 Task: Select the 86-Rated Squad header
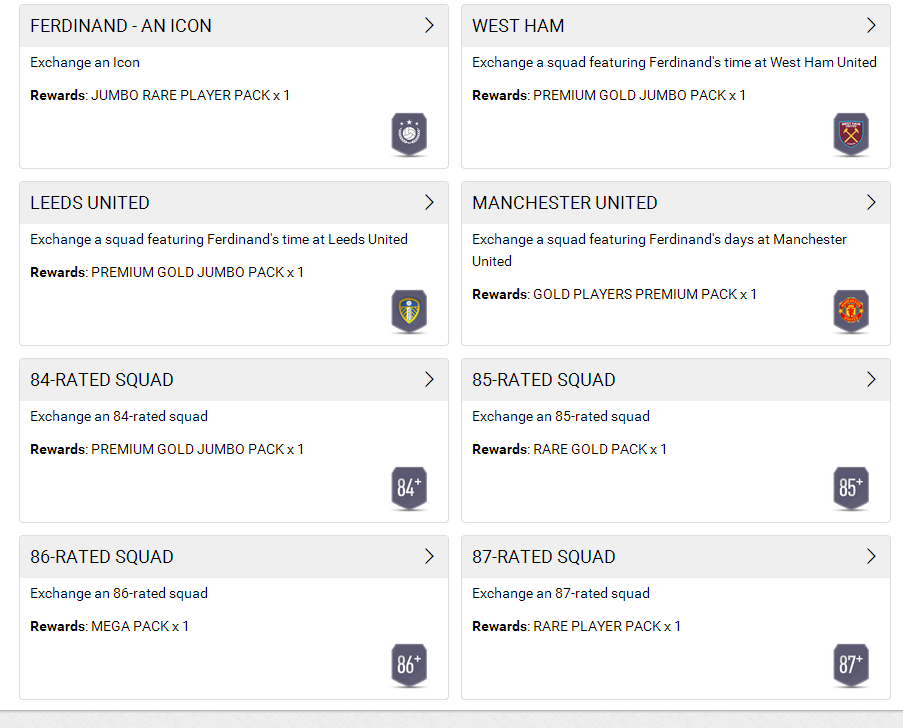coord(102,557)
